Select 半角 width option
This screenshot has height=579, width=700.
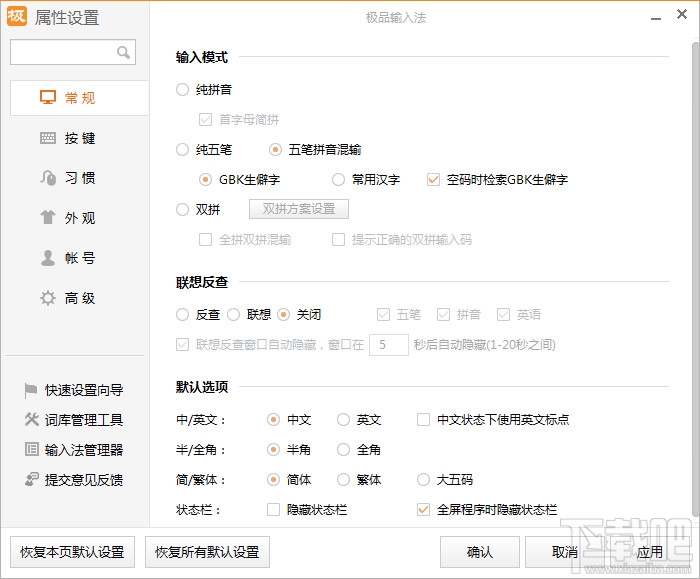[x=273, y=450]
